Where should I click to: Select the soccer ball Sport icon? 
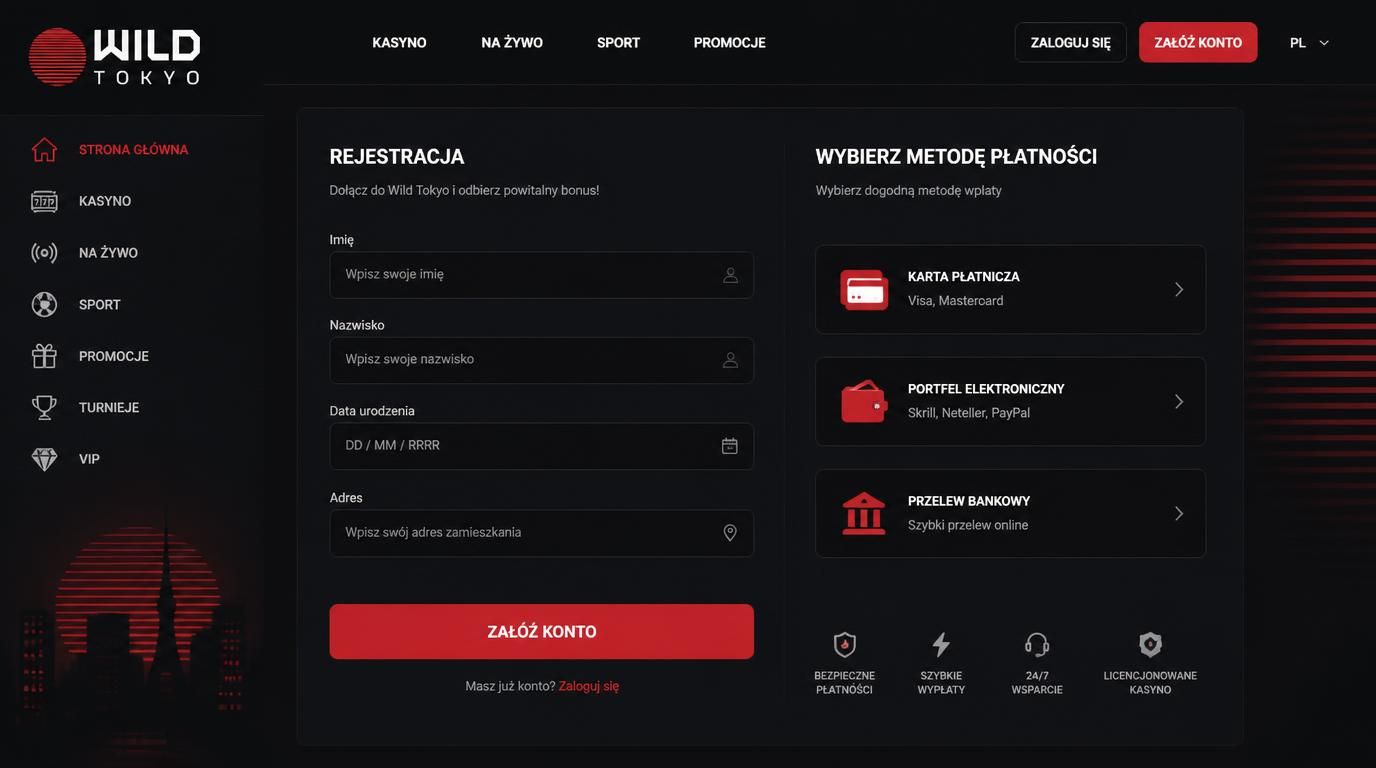tap(44, 304)
